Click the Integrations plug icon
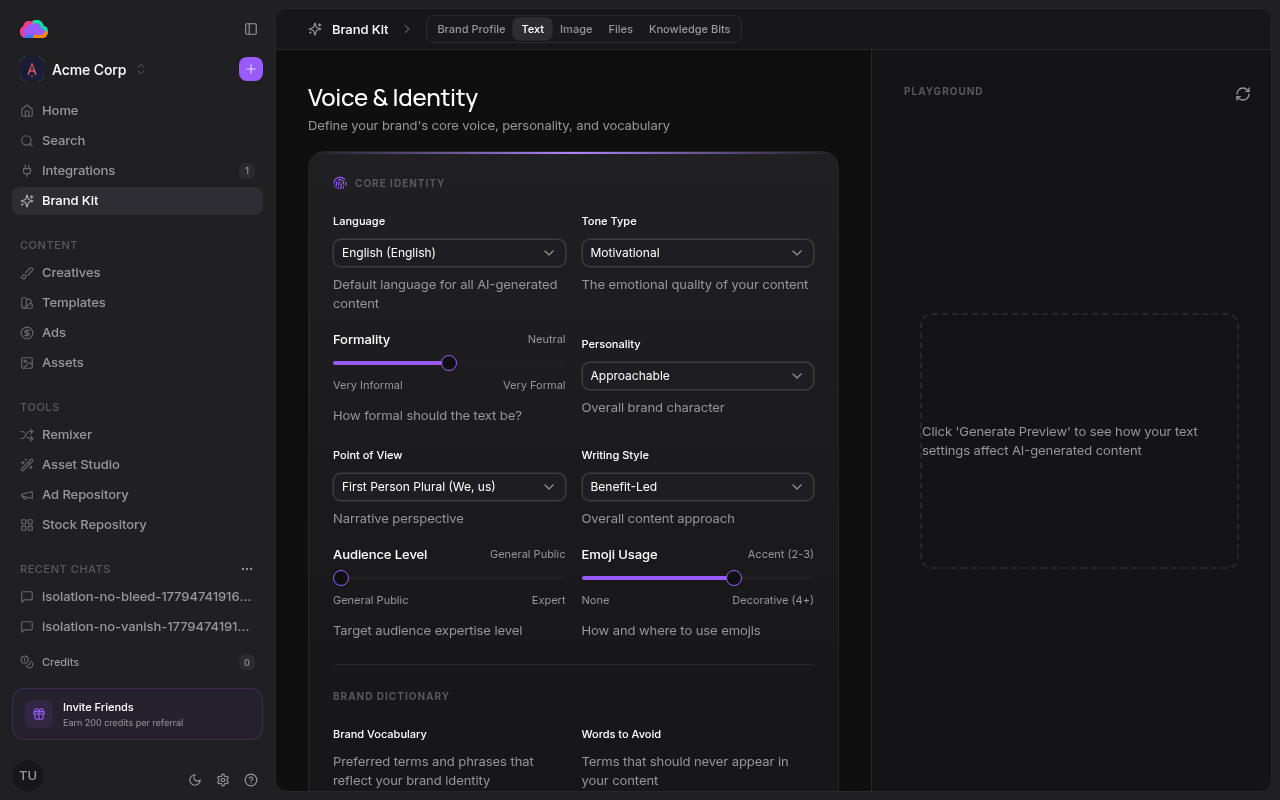 click(x=27, y=171)
